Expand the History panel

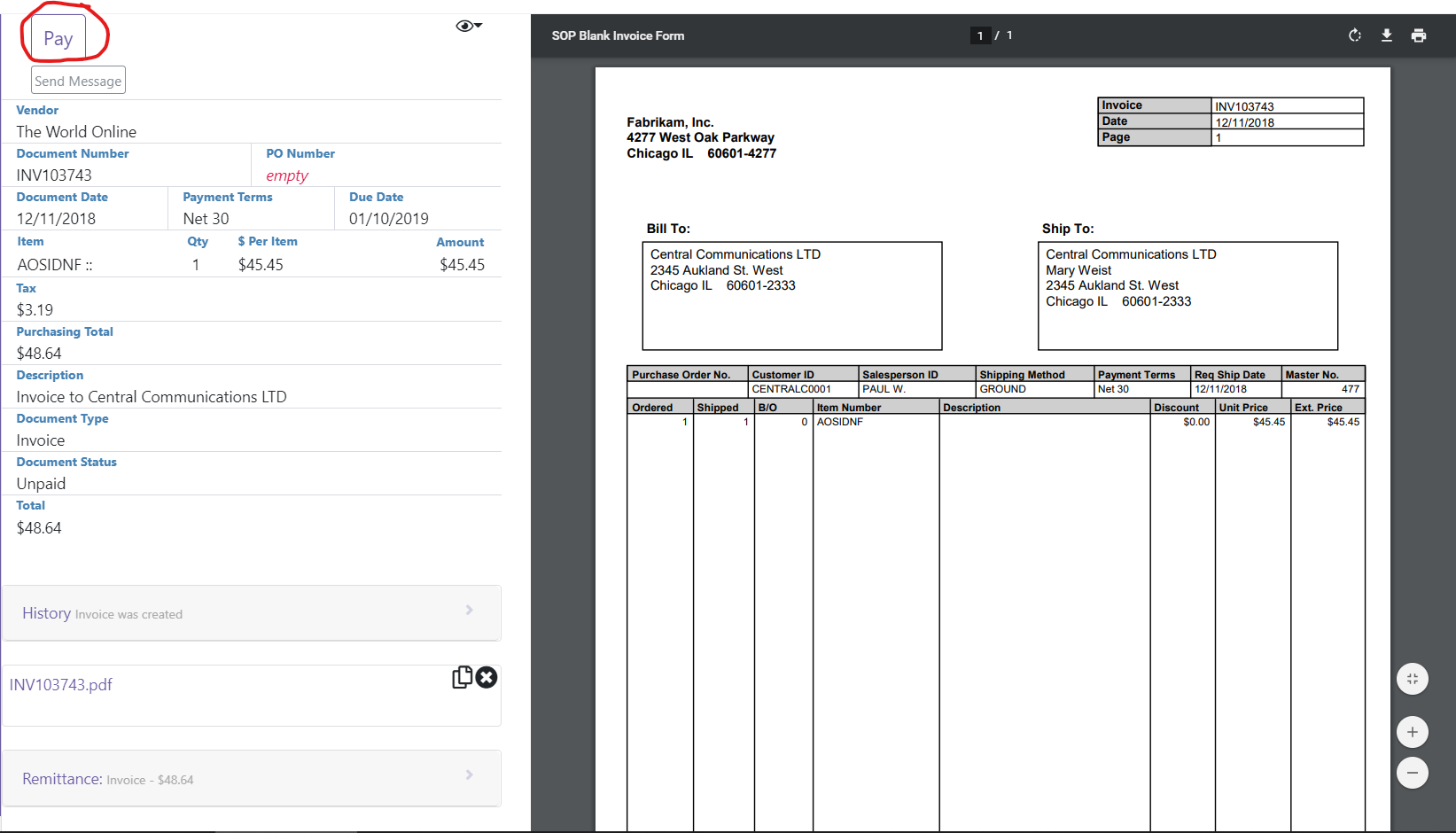pyautogui.click(x=252, y=612)
